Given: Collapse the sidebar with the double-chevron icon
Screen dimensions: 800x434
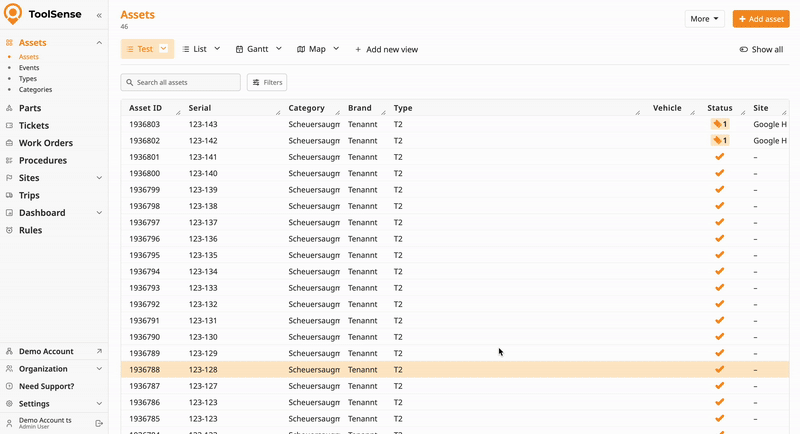Looking at the screenshot, I should coord(98,16).
